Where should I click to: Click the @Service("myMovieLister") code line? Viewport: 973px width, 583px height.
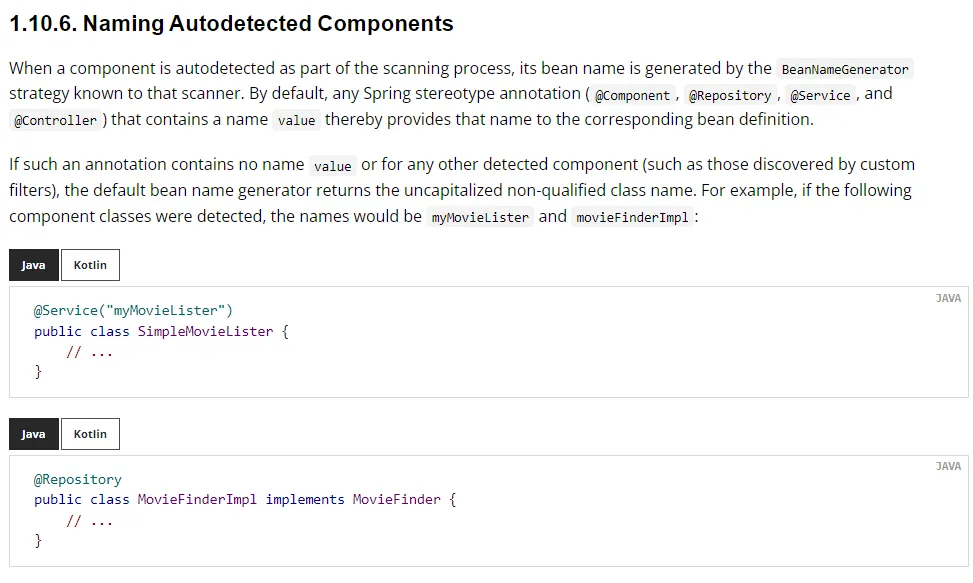pos(133,311)
